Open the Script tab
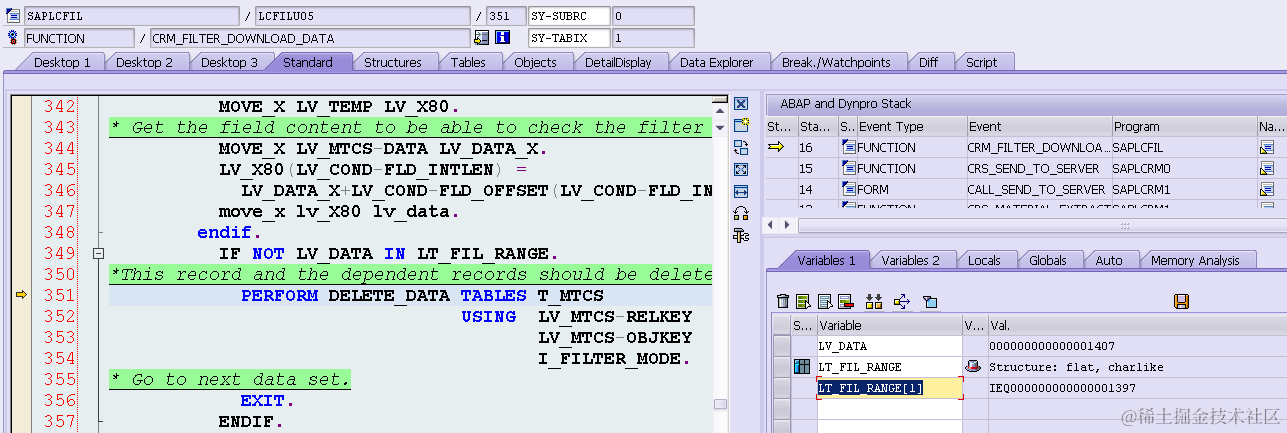 pyautogui.click(x=981, y=62)
